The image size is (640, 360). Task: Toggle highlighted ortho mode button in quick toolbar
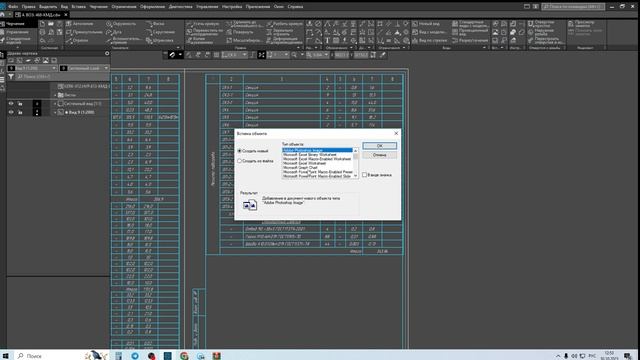pos(262,55)
